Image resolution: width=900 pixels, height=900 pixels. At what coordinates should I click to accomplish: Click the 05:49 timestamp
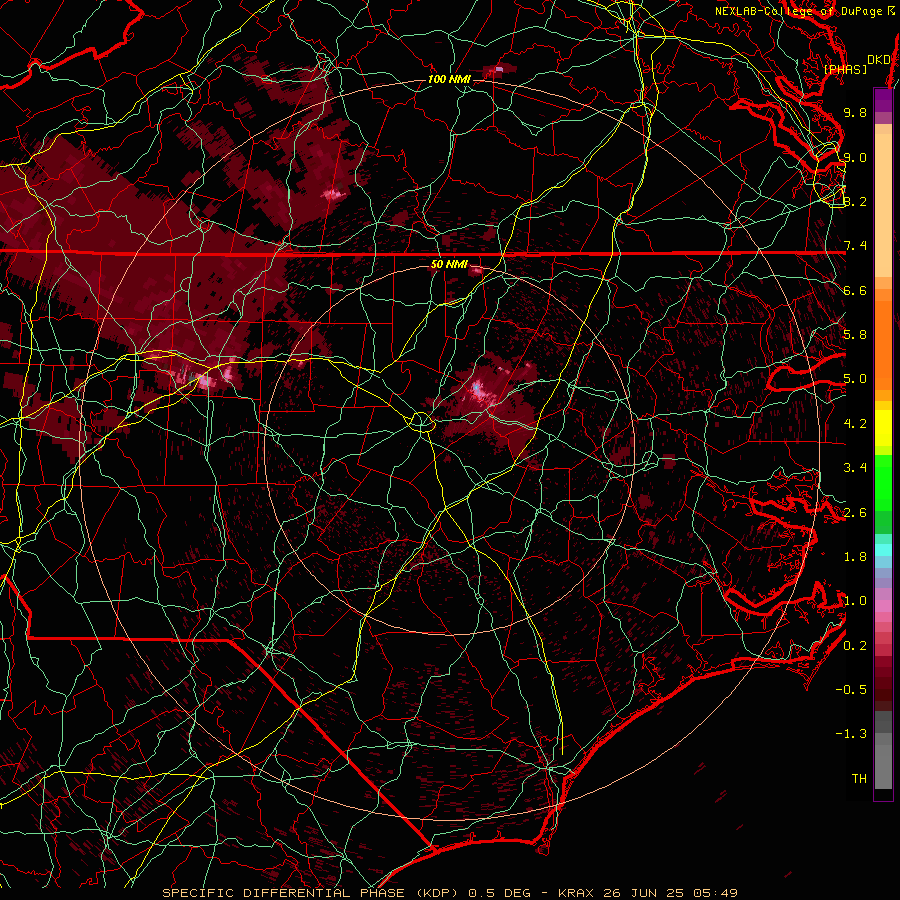coord(715,893)
